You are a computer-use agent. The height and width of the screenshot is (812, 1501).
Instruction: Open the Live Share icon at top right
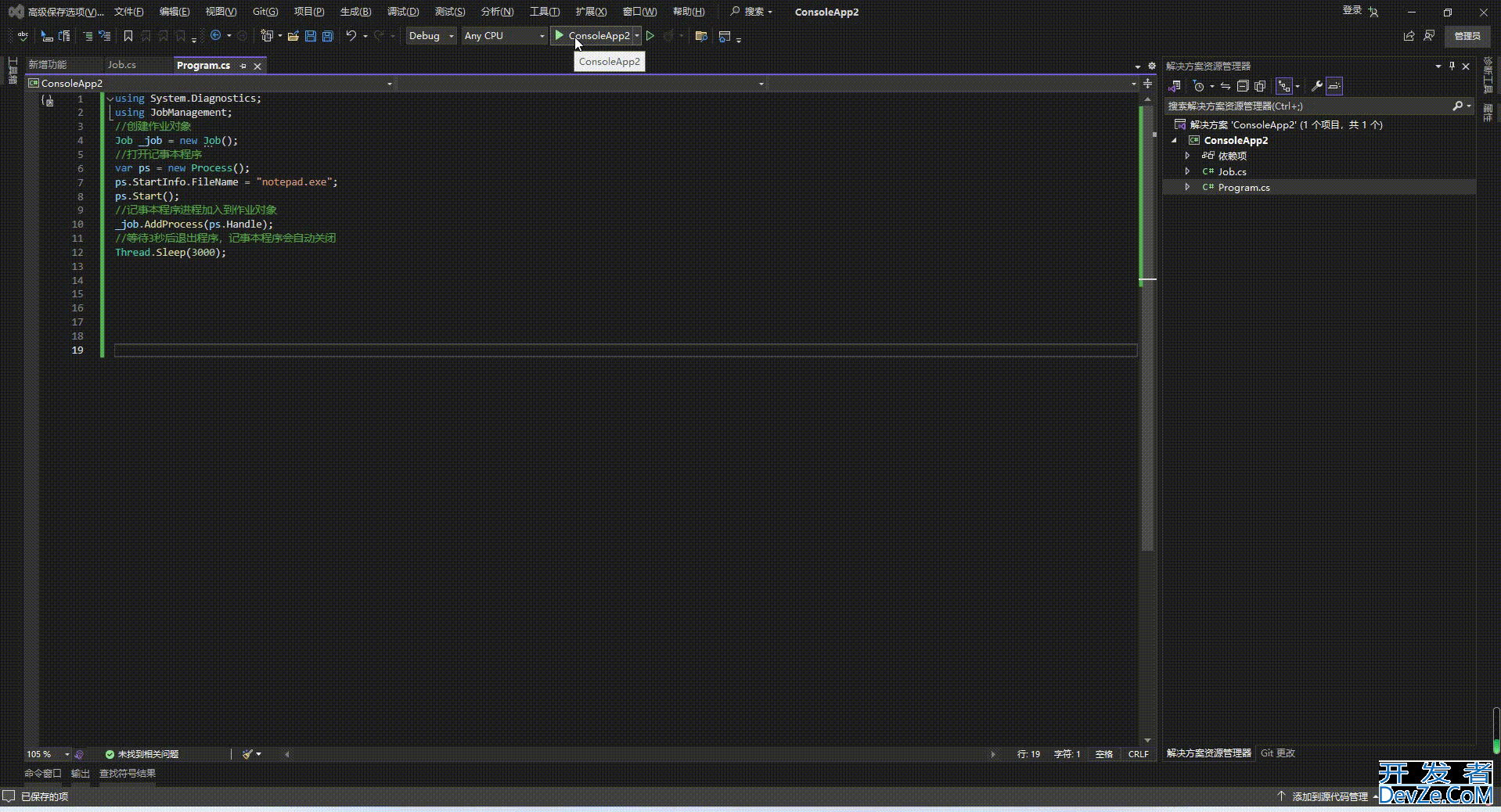(x=1409, y=36)
